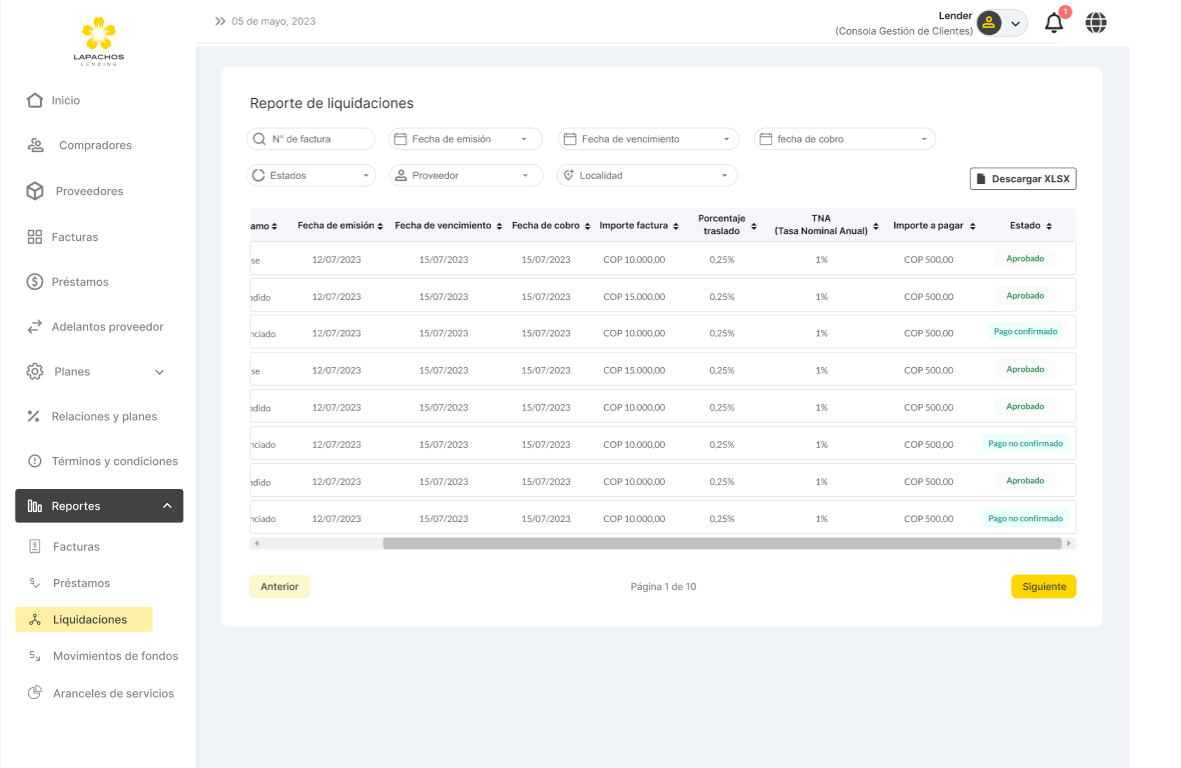
Task: Open the Proveedor filter dropdown
Action: point(465,175)
